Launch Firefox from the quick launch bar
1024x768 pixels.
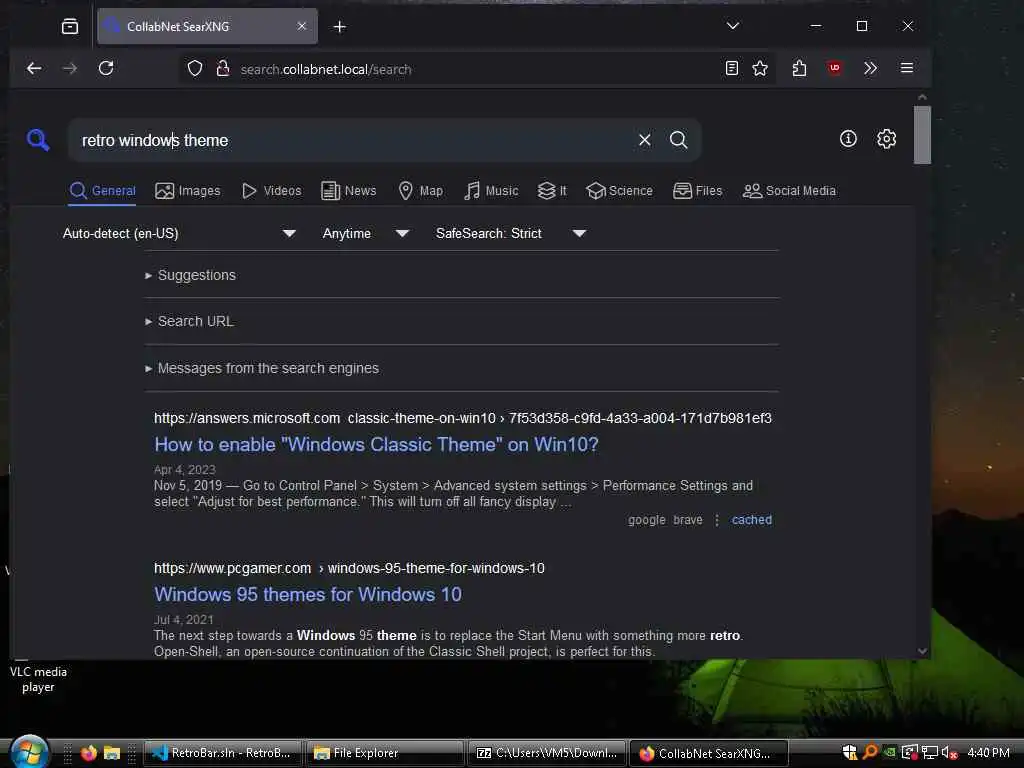pyautogui.click(x=88, y=753)
